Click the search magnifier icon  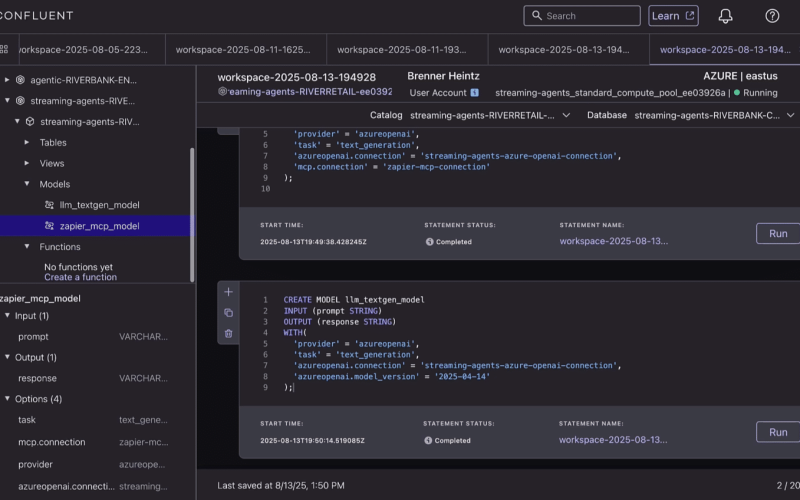[536, 16]
